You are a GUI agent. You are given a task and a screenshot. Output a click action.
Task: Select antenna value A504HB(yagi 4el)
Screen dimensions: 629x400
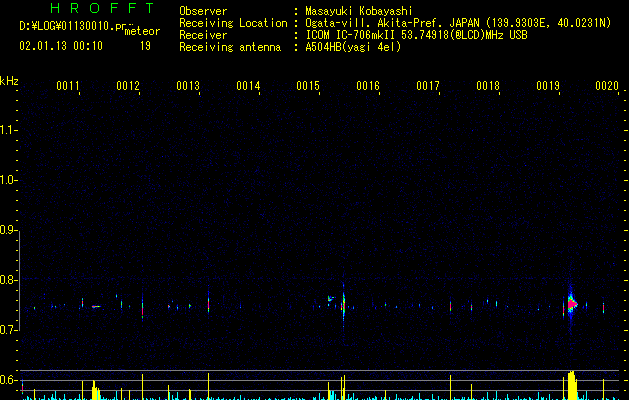coord(353,47)
